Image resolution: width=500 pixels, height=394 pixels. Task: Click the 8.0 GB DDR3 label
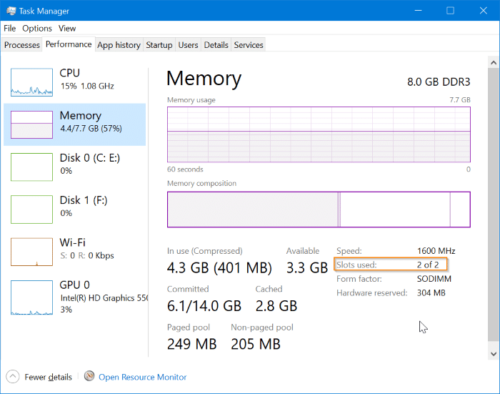pos(438,82)
